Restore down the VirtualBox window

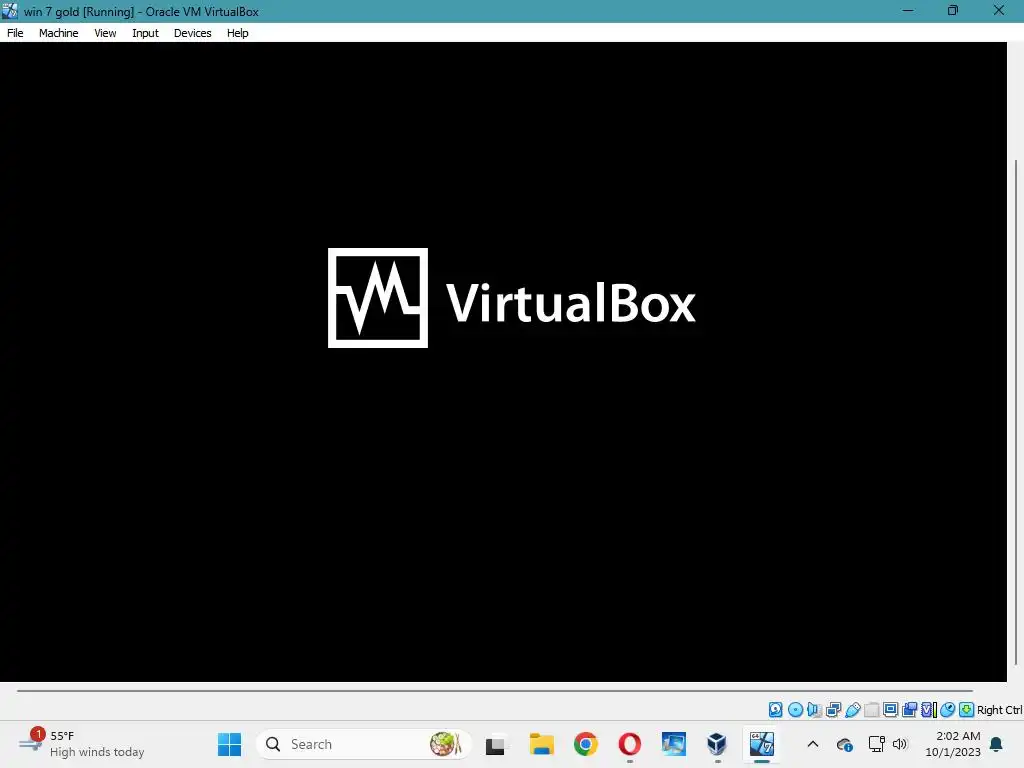click(x=953, y=10)
